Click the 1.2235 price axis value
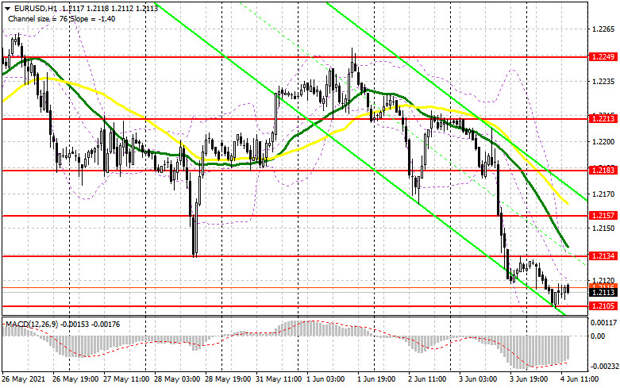 (x=603, y=82)
